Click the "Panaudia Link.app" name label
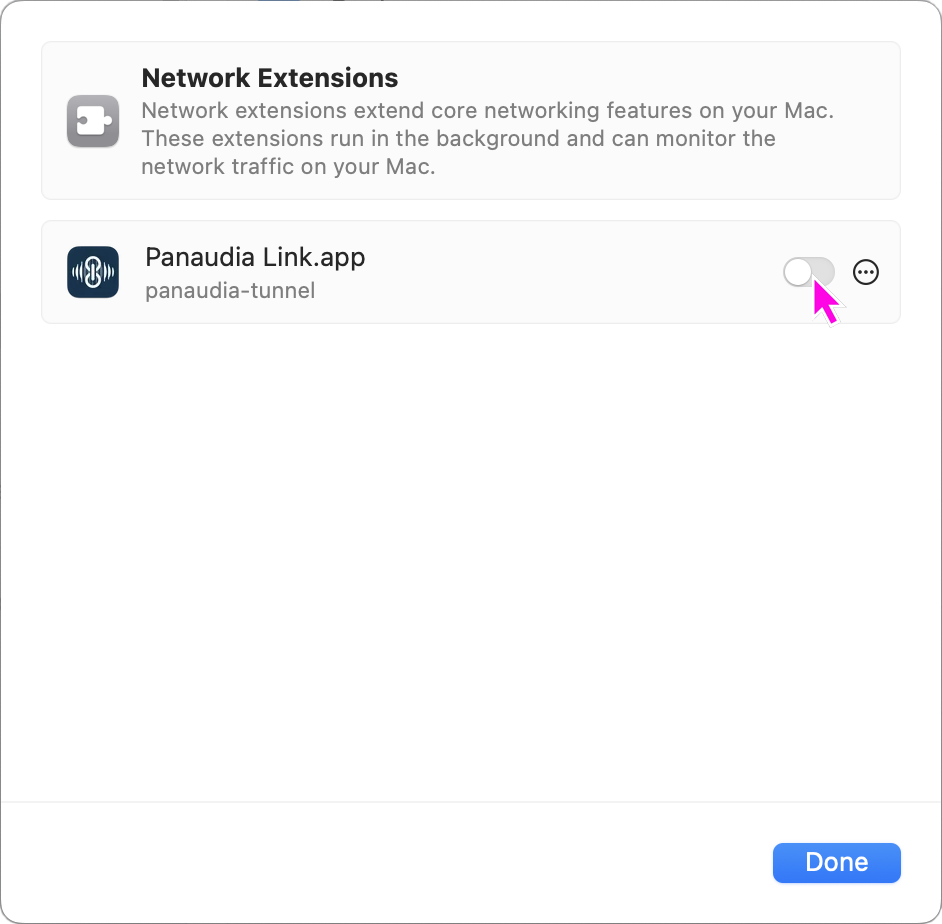This screenshot has width=942, height=924. tap(255, 257)
